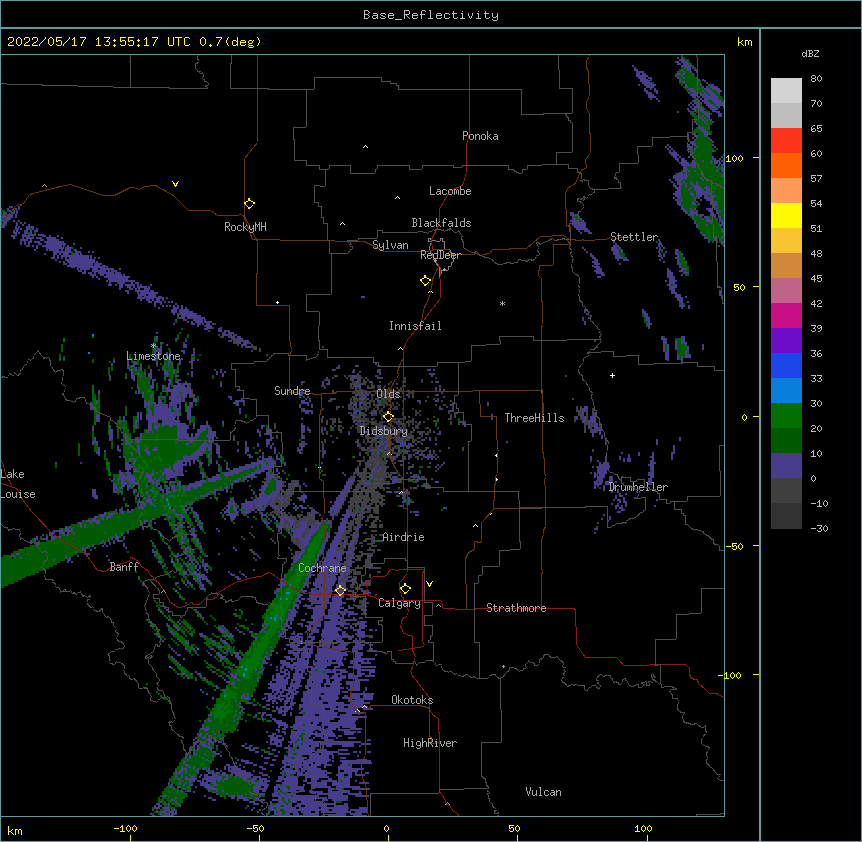Pick the light gray 80-70 dBZ legend swatch
The width and height of the screenshot is (862, 842).
(x=786, y=91)
